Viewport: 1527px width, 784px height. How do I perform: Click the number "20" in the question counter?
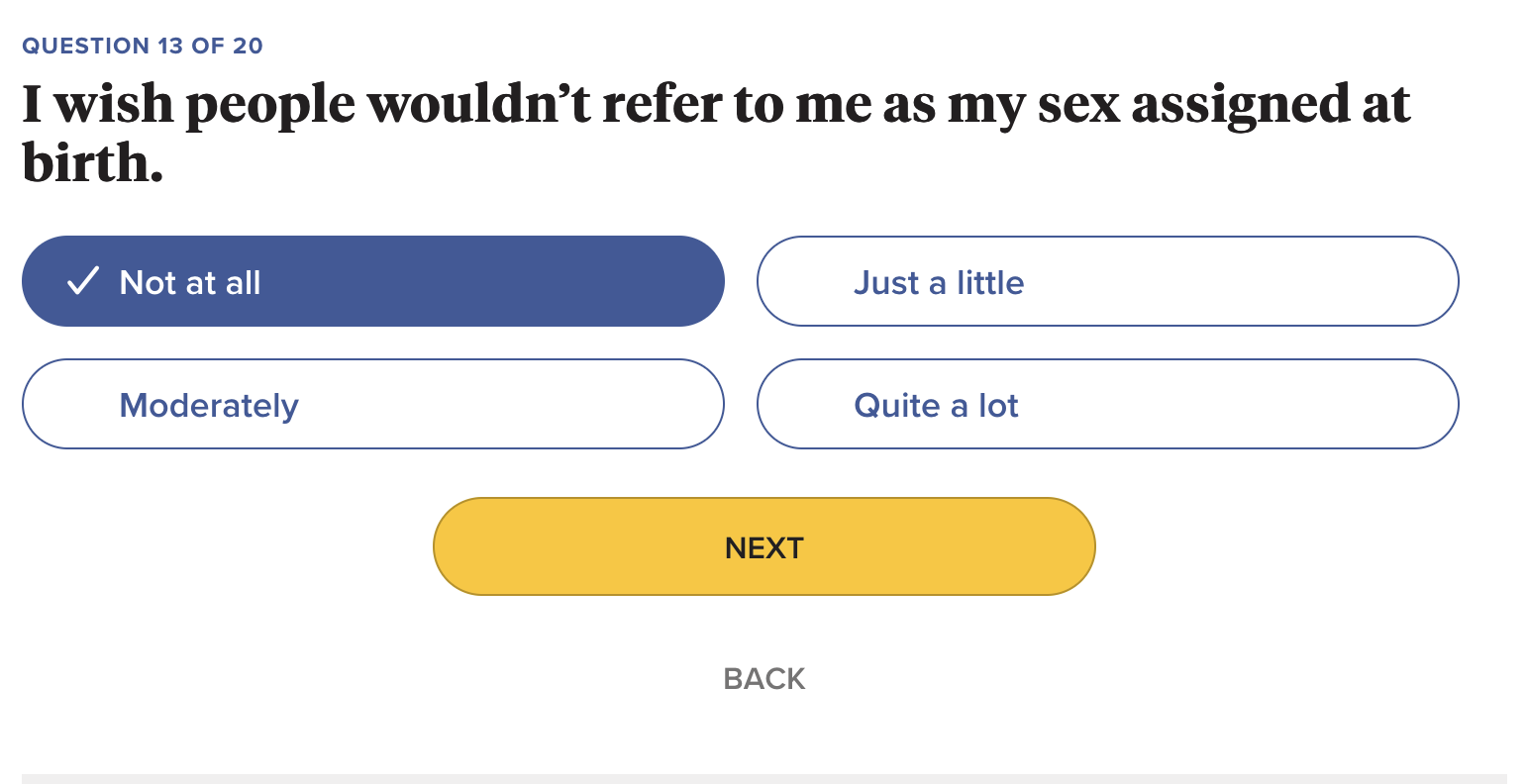tap(248, 47)
